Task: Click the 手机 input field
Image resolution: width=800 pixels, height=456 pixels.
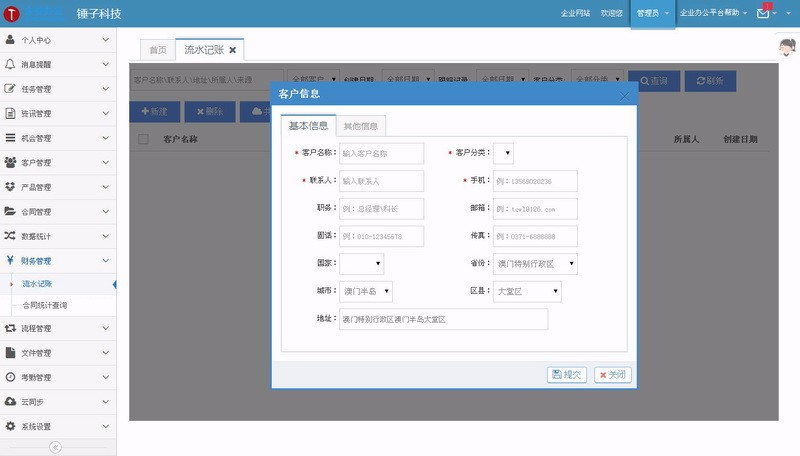Action: [x=535, y=181]
